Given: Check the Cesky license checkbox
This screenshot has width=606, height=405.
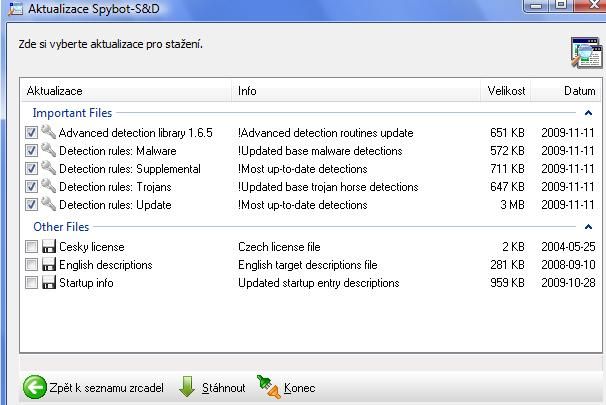Looking at the screenshot, I should [31, 247].
